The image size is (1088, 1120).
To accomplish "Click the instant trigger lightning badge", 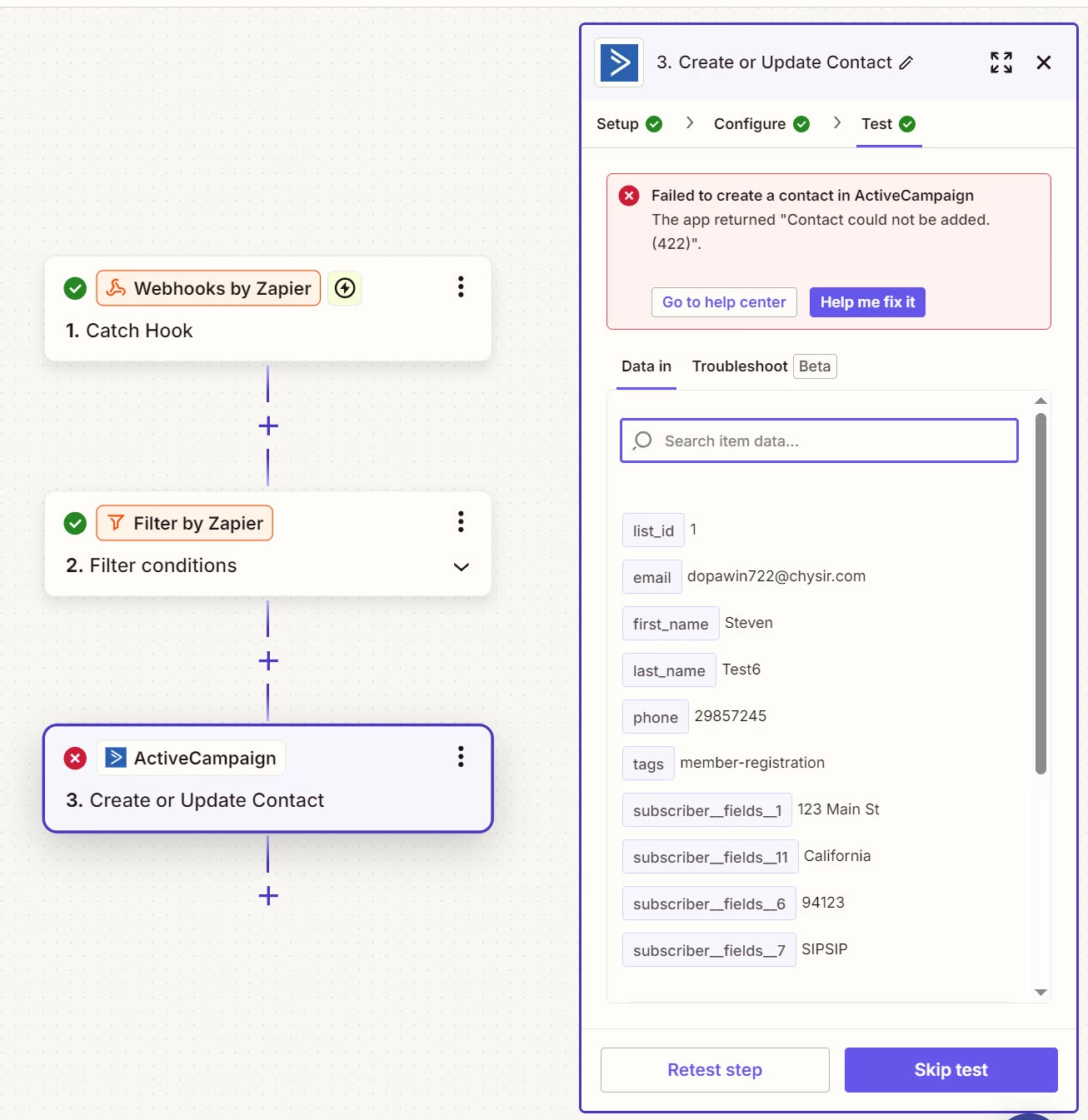I will 345,288.
